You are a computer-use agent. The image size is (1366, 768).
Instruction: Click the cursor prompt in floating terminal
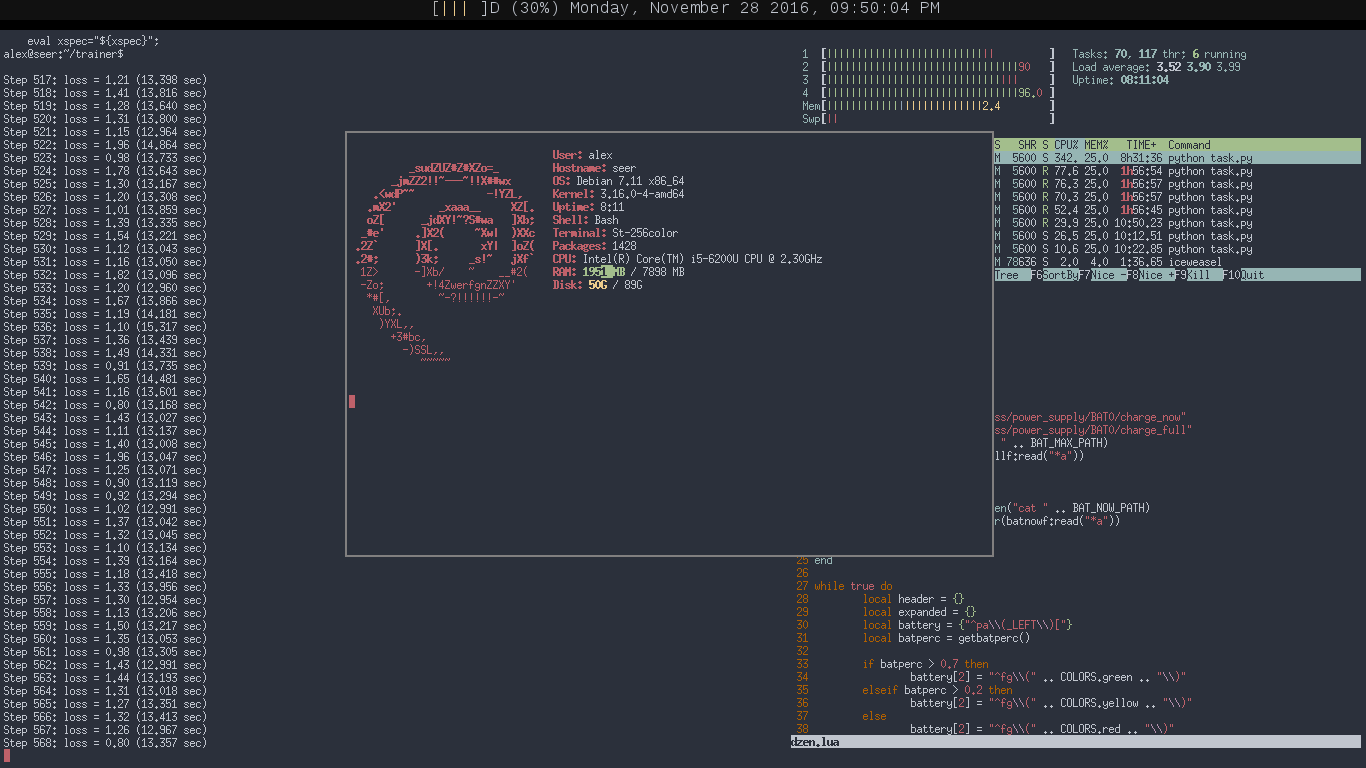[x=352, y=402]
